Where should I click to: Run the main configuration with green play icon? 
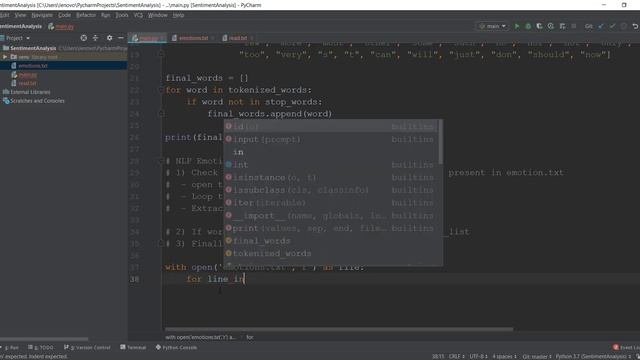517,26
